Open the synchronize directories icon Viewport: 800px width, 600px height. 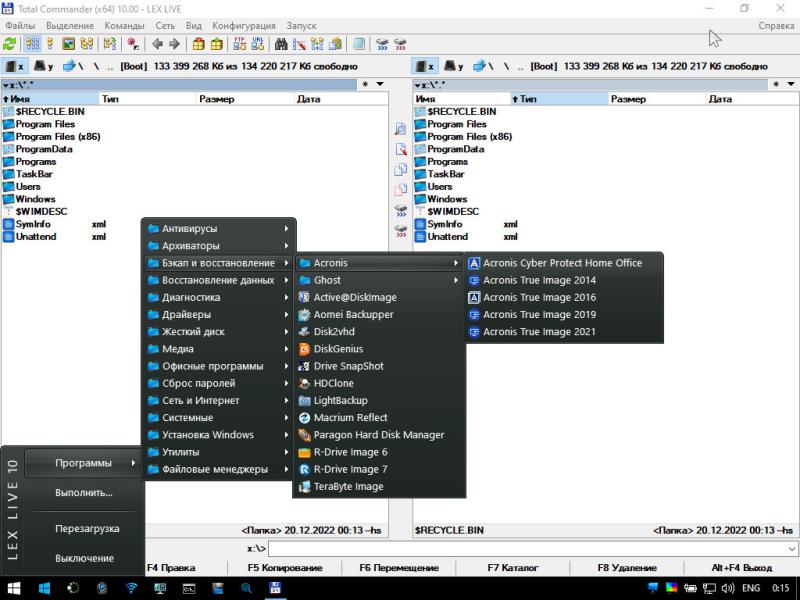[317, 44]
